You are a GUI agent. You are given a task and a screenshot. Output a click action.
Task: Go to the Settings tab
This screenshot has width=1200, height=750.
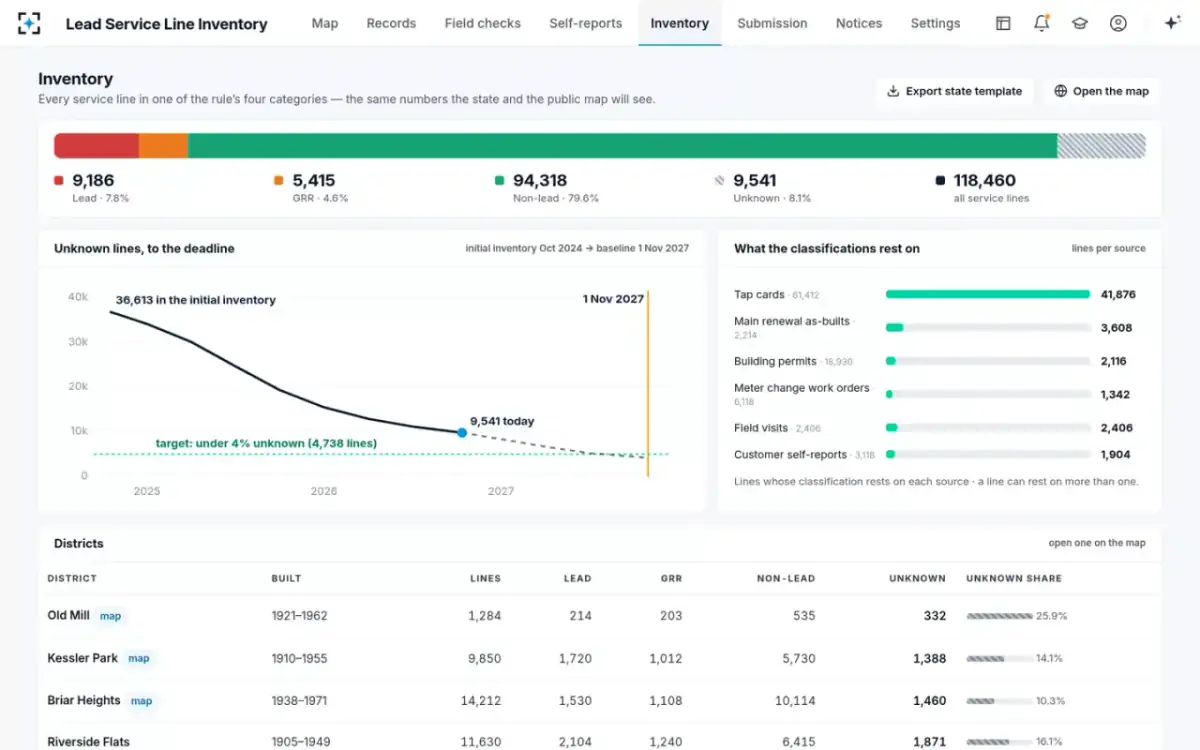(x=935, y=23)
